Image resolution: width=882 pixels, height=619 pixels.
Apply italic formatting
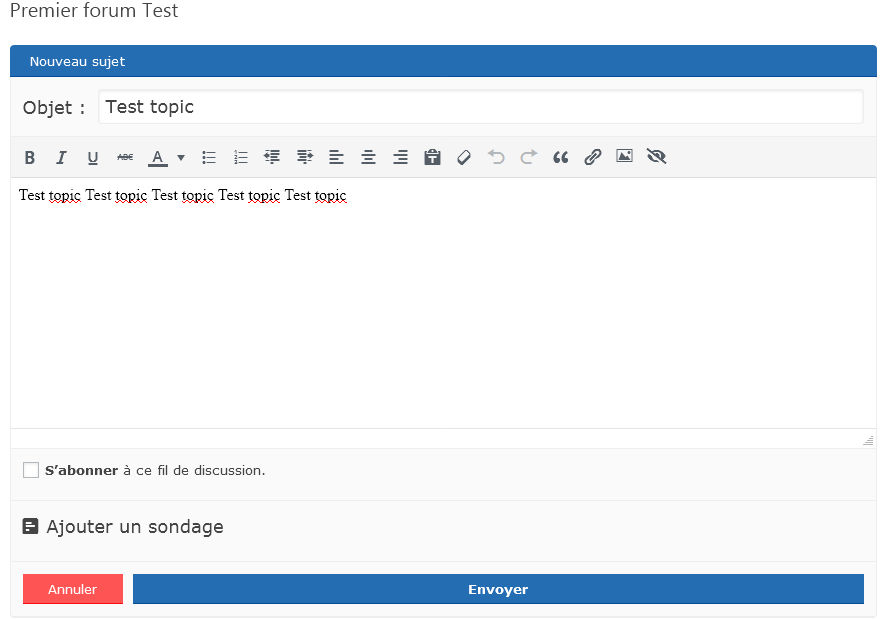[x=61, y=157]
